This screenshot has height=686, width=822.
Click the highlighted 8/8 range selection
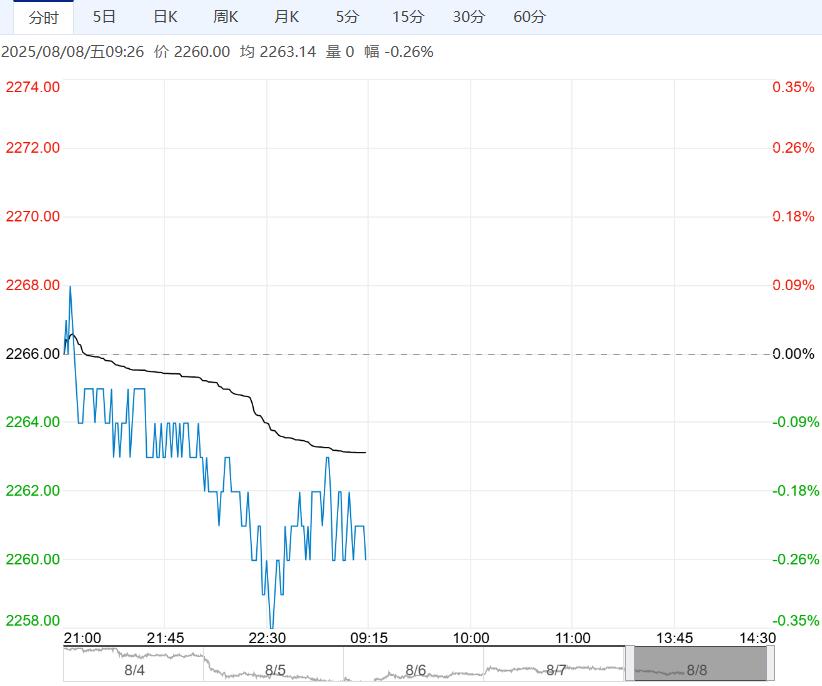click(700, 664)
